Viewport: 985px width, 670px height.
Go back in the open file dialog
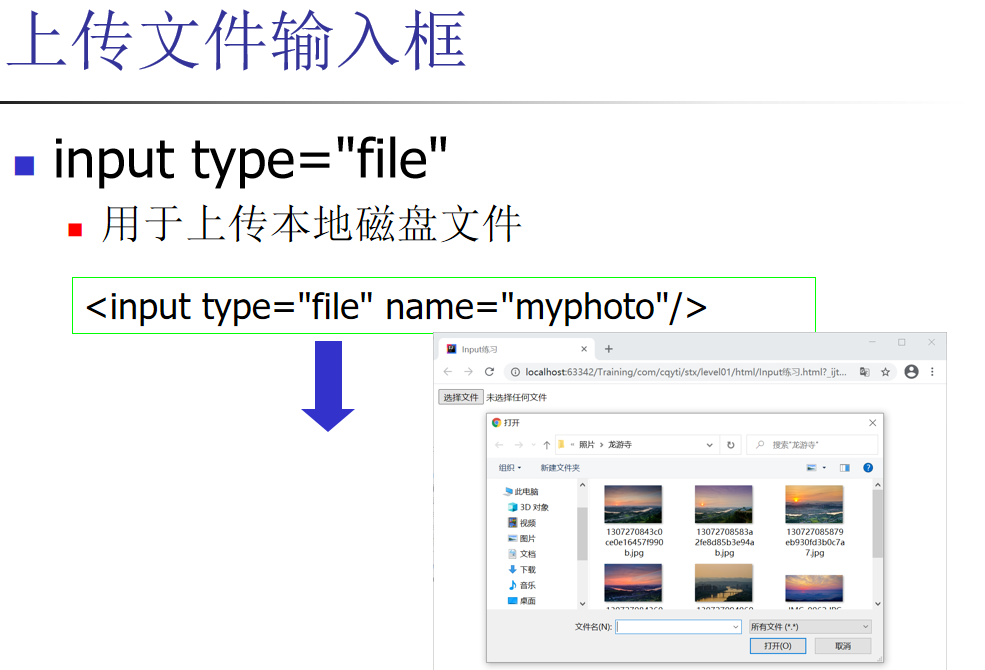click(x=499, y=445)
